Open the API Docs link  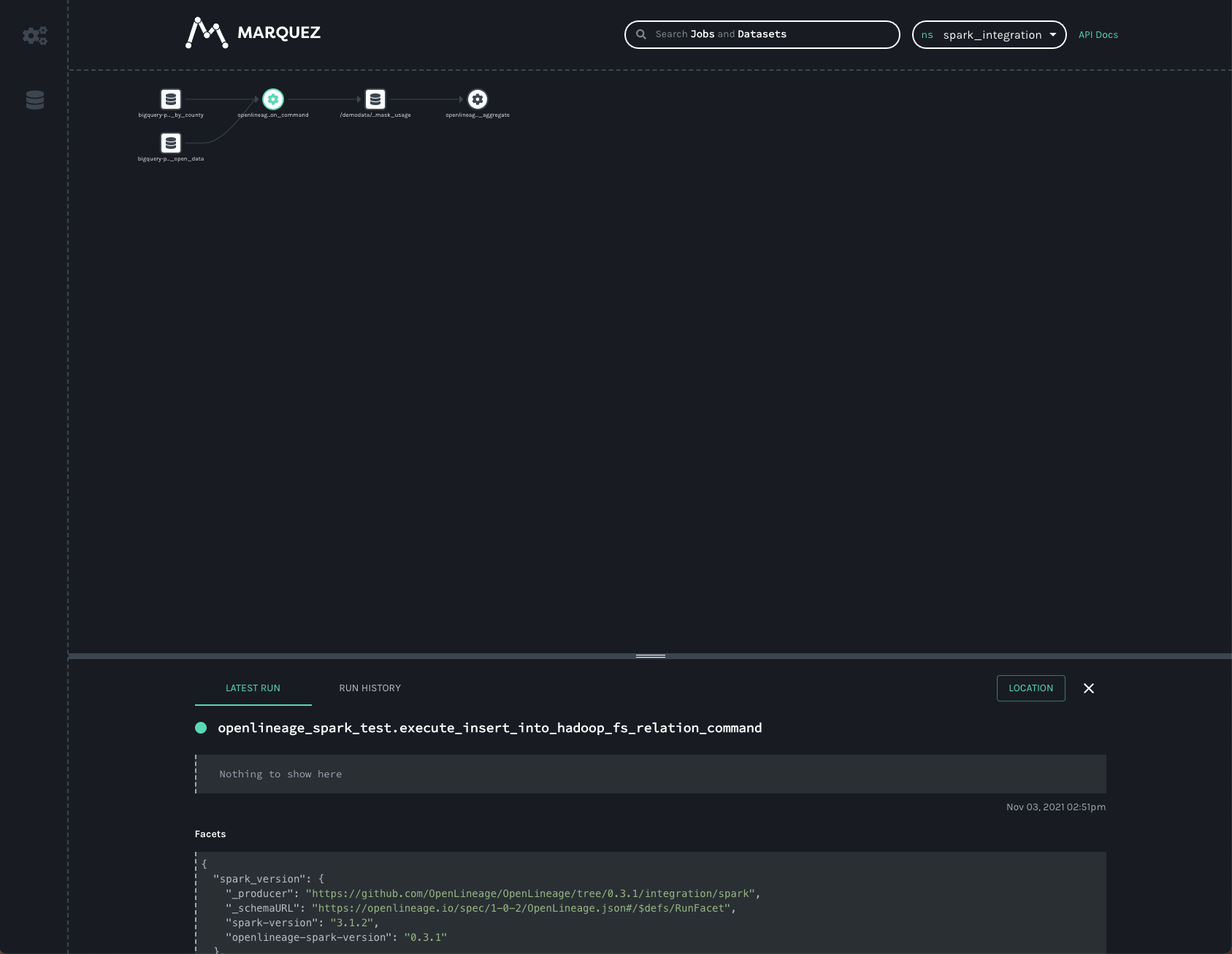point(1098,35)
